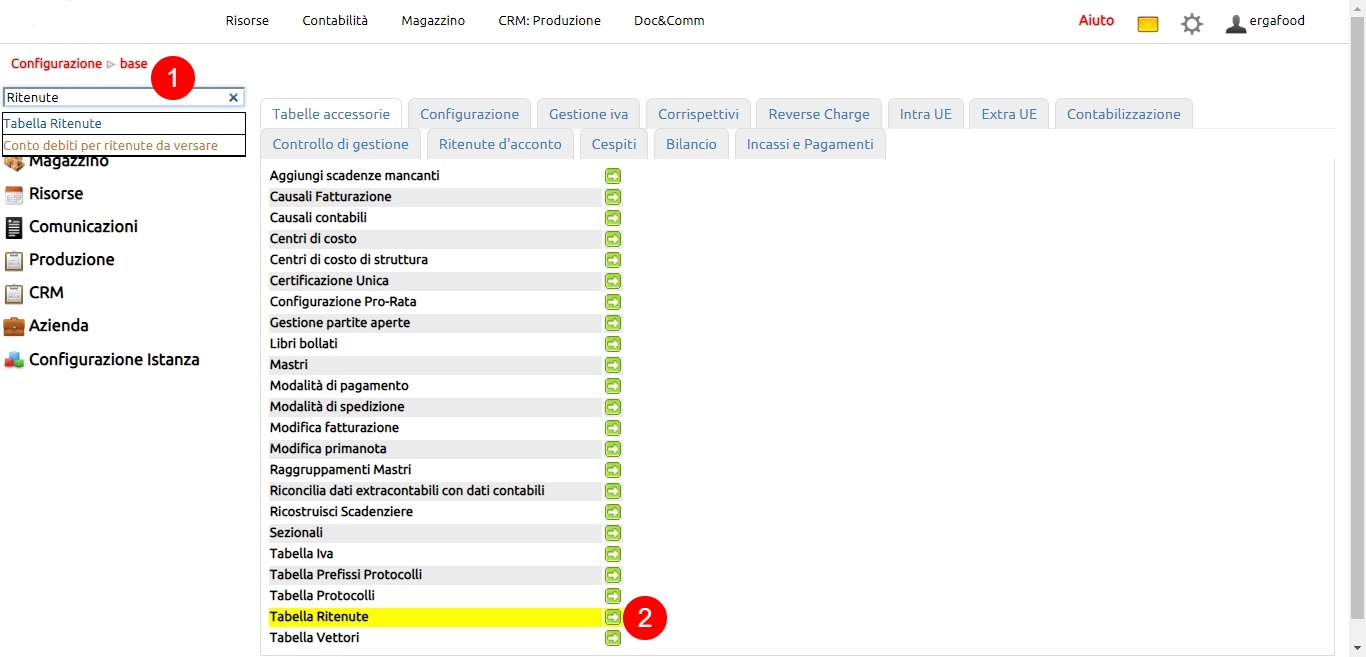The image size is (1366, 657).
Task: Clear the Ritenute search field
Action: click(233, 97)
